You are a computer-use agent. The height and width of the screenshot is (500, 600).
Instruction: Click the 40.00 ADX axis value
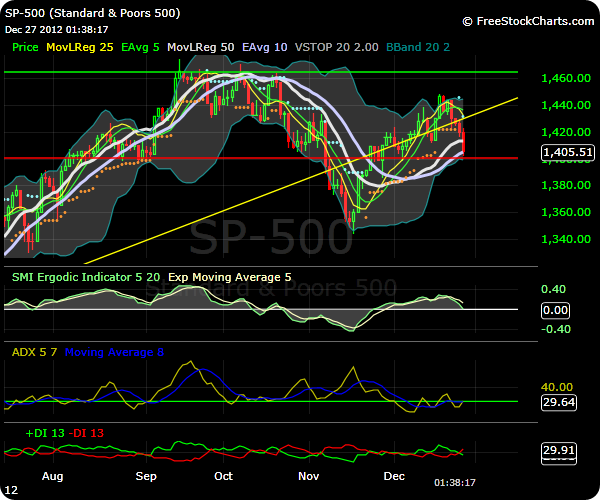(557, 387)
